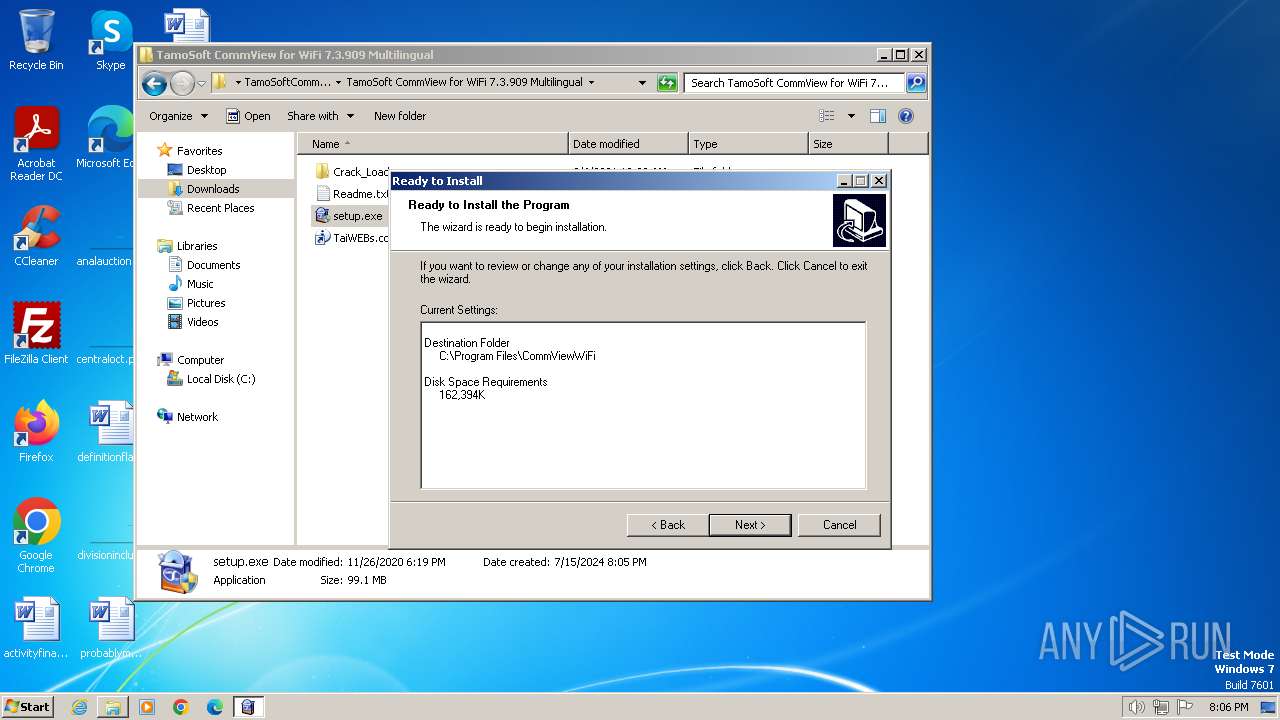The image size is (1280, 720).
Task: Open Internet Explorer from the taskbar
Action: [x=79, y=707]
